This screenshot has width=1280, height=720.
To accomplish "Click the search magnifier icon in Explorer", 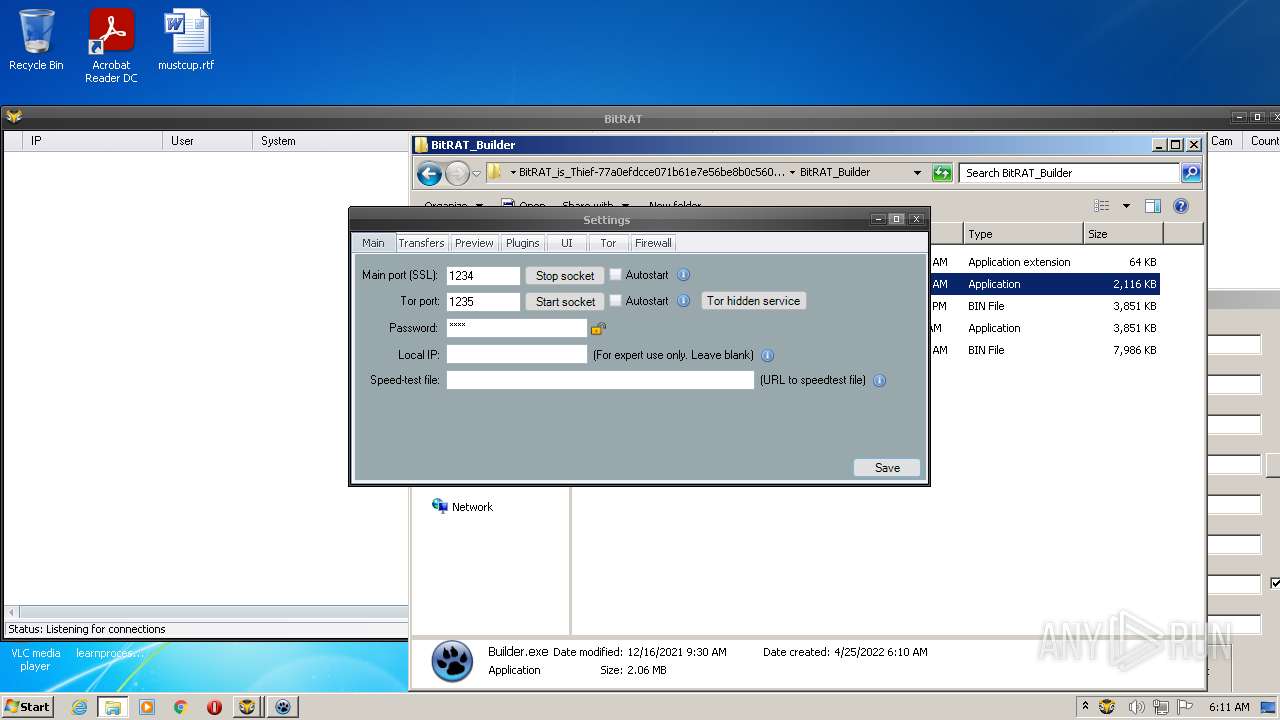I will 1190,173.
